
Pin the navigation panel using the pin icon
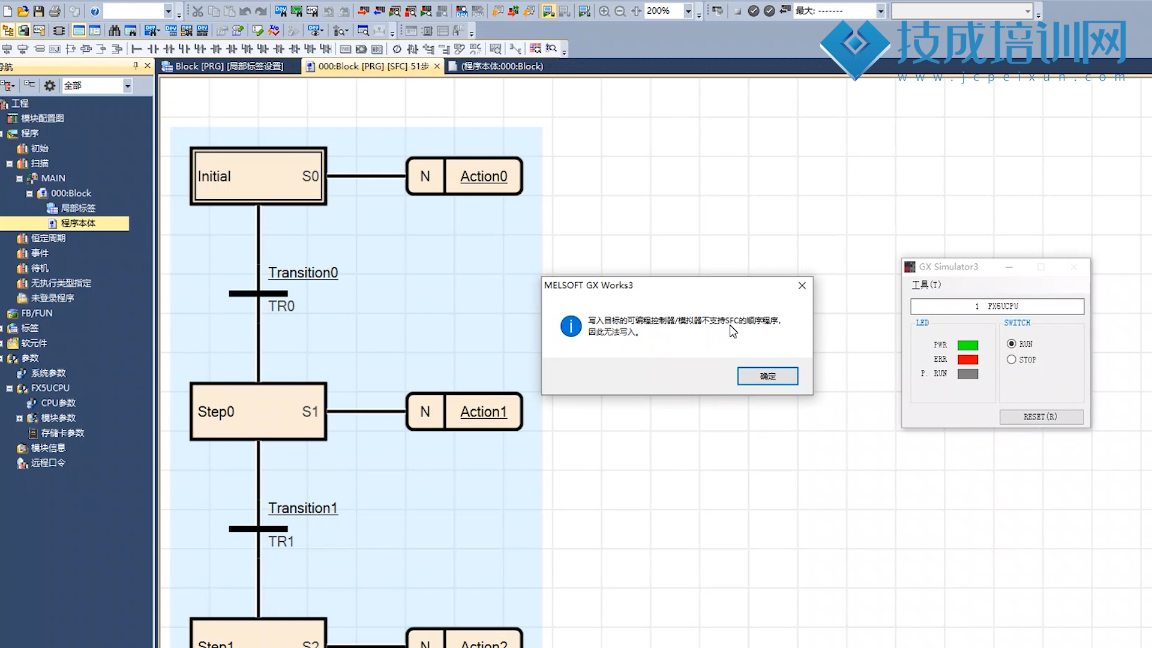pos(136,65)
